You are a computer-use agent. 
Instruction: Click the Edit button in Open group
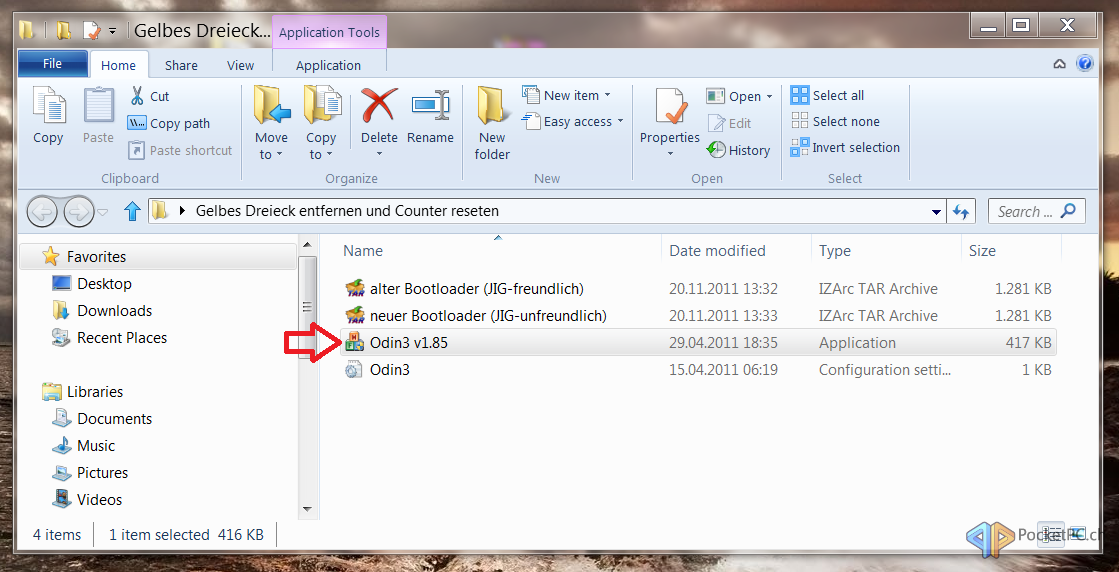[729, 123]
